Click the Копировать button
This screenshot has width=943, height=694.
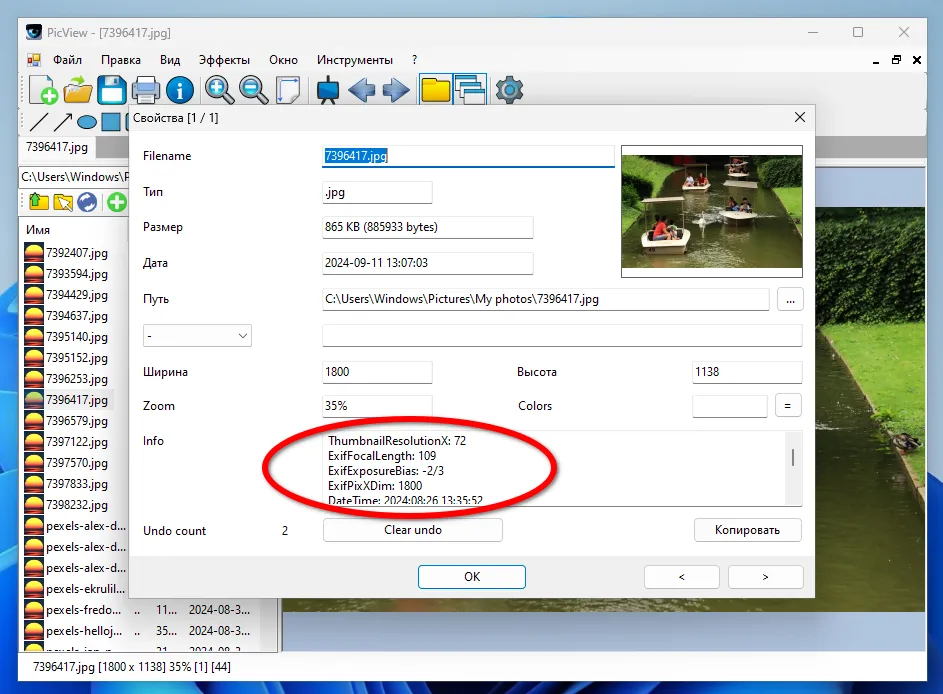point(747,530)
